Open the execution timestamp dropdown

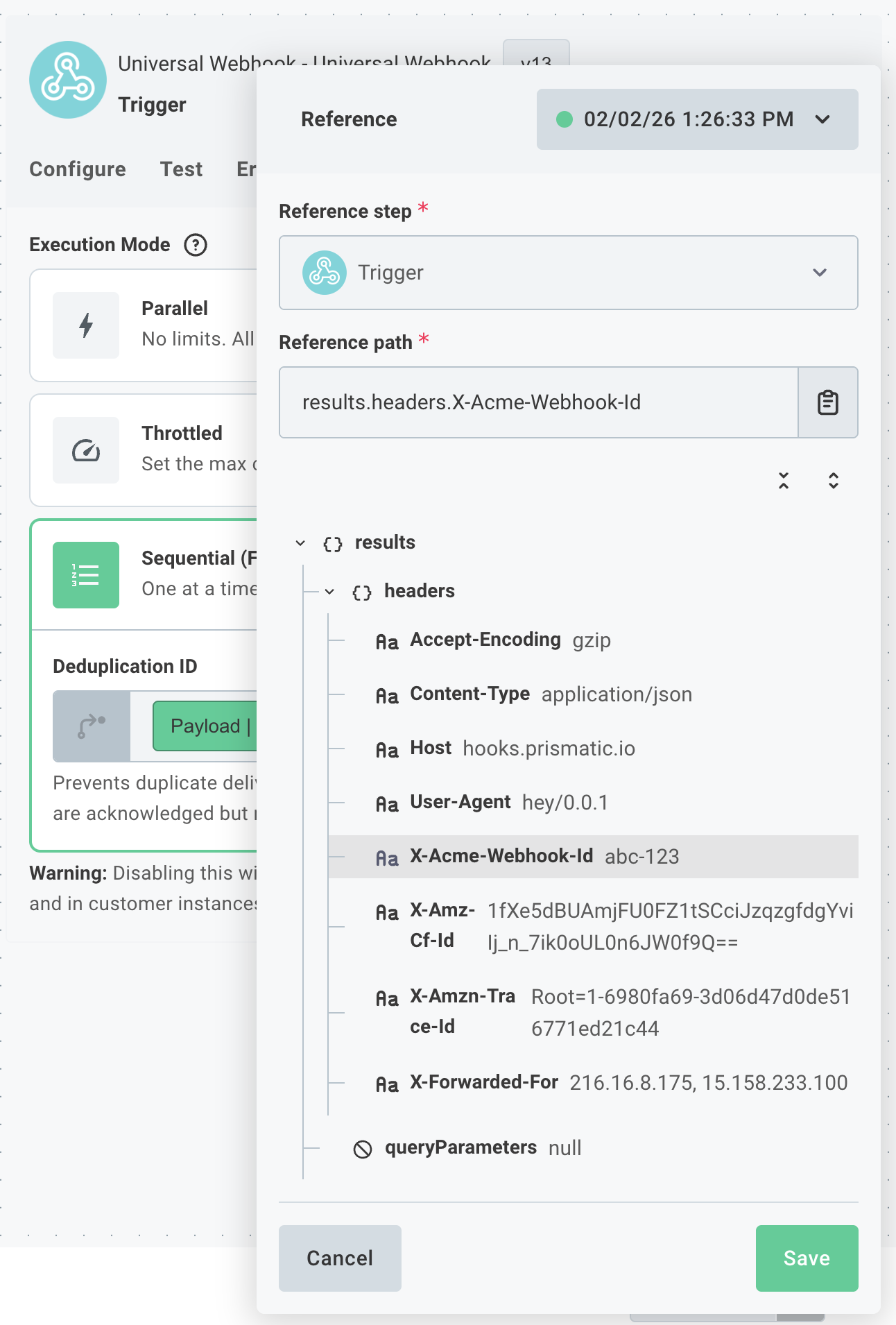(x=697, y=119)
